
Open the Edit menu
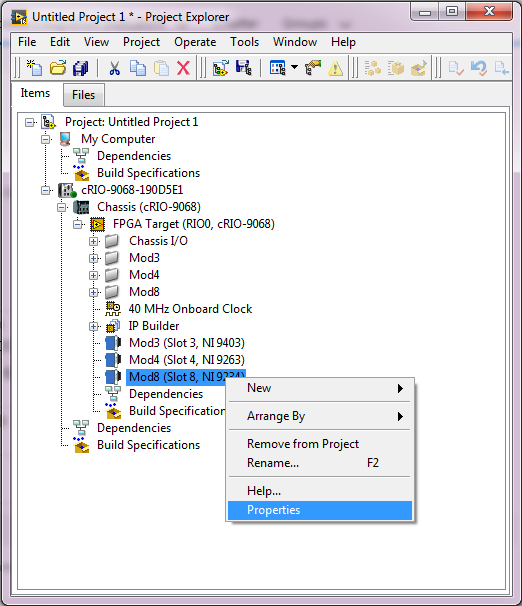pos(60,42)
